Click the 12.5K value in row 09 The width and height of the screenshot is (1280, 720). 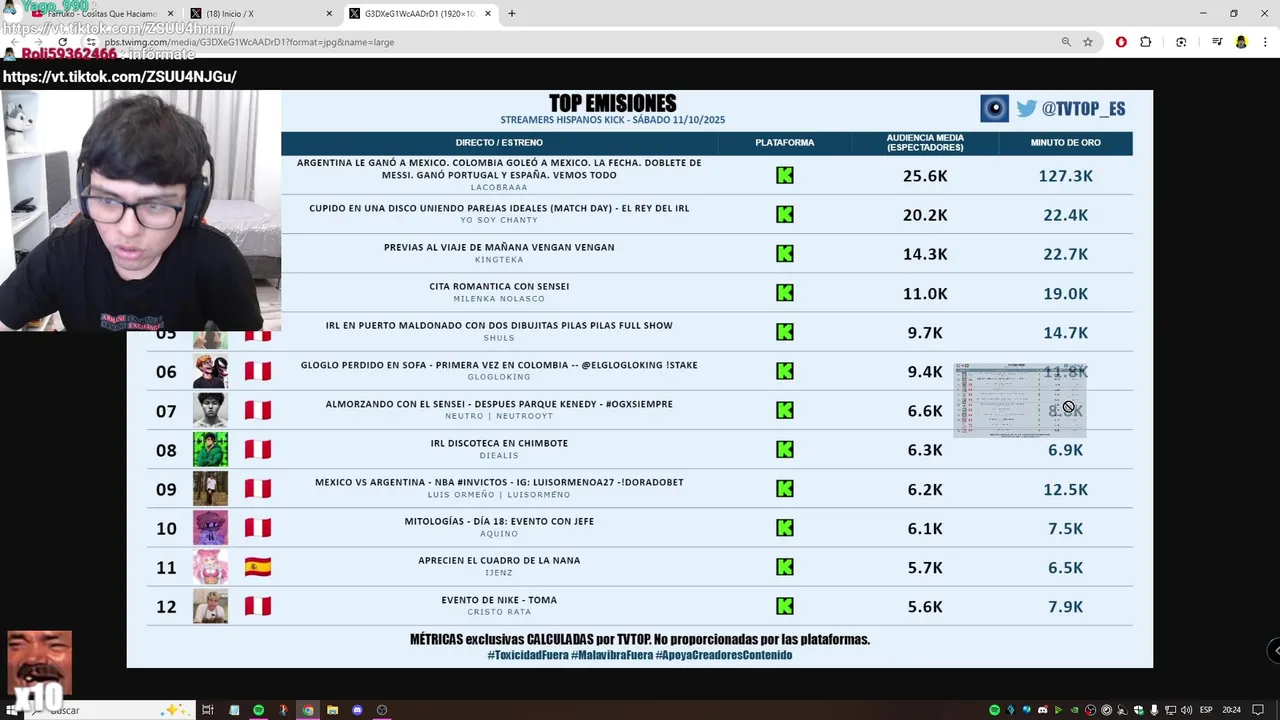1066,489
